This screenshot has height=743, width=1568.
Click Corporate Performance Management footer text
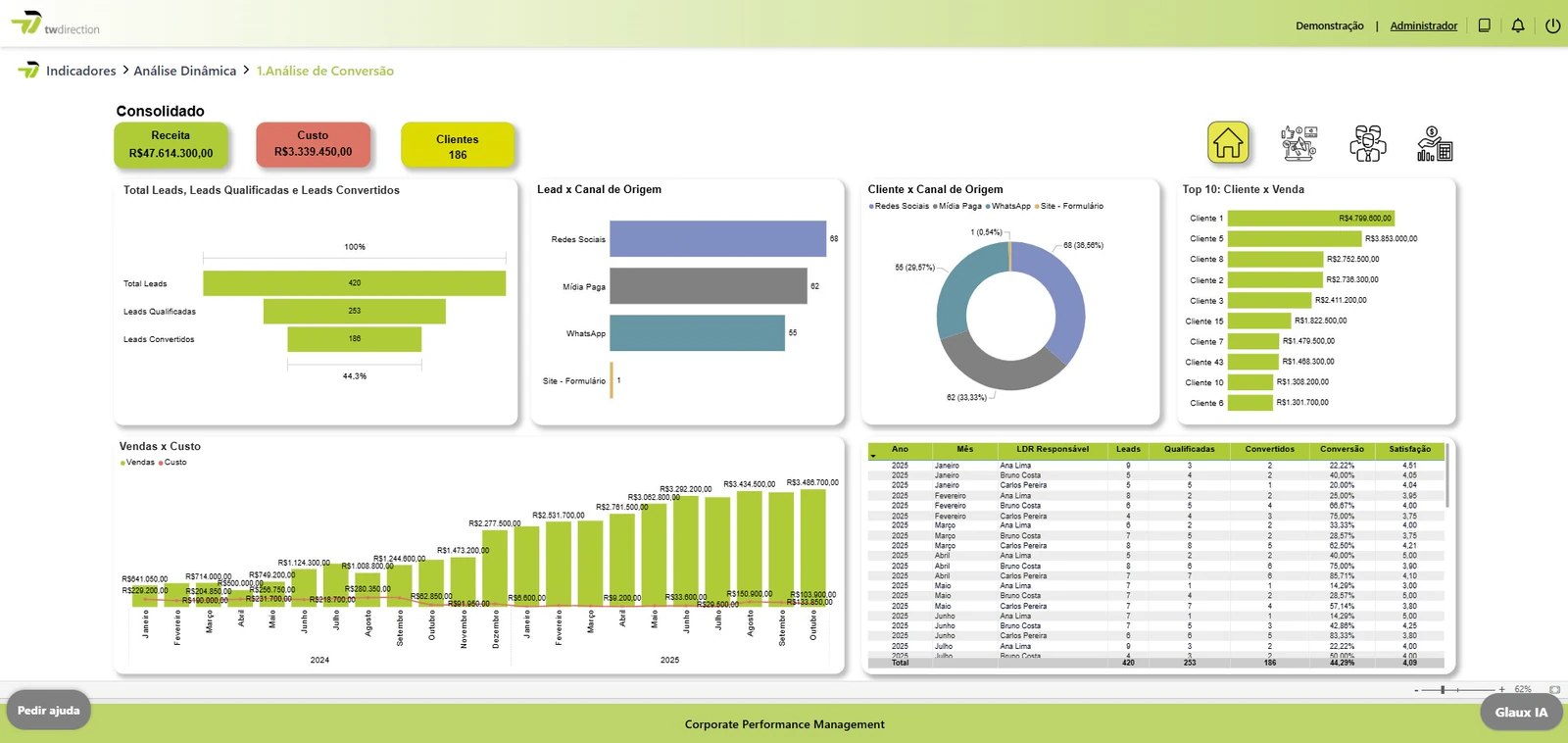coord(784,724)
